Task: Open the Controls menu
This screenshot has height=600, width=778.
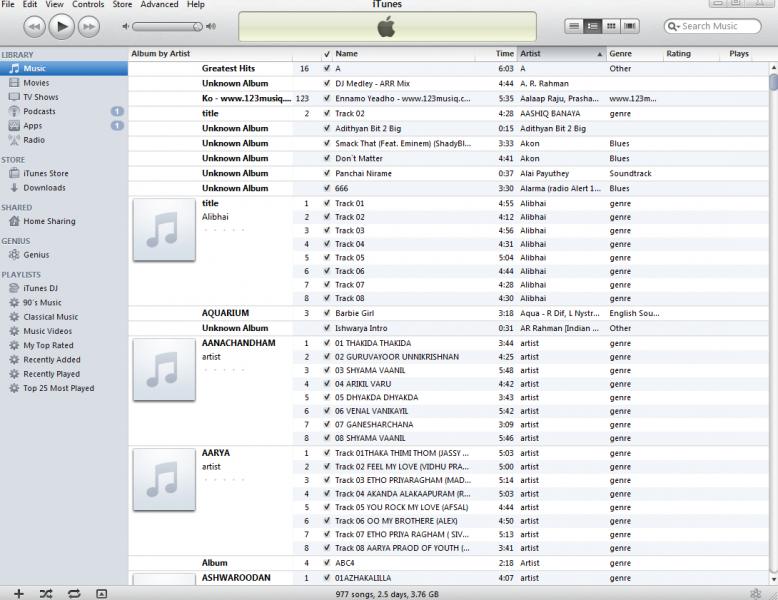Action: coord(88,5)
